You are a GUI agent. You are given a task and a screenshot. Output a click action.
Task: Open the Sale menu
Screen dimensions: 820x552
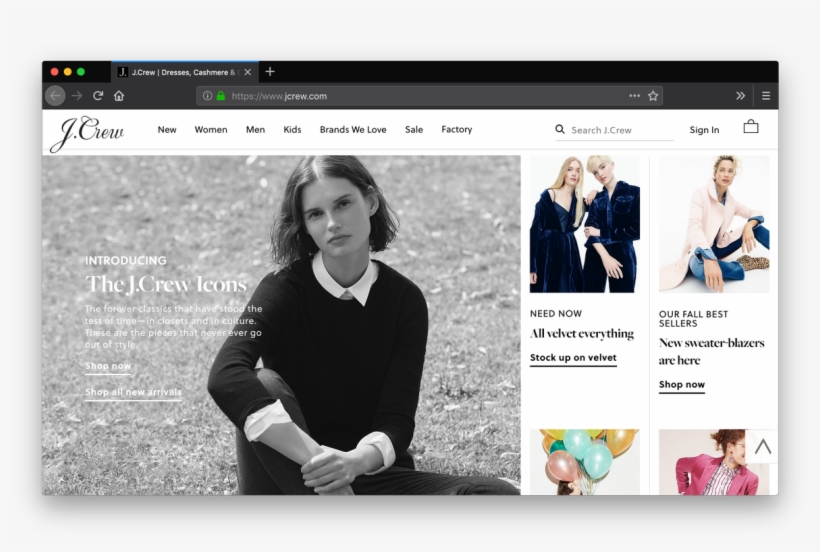pos(414,130)
